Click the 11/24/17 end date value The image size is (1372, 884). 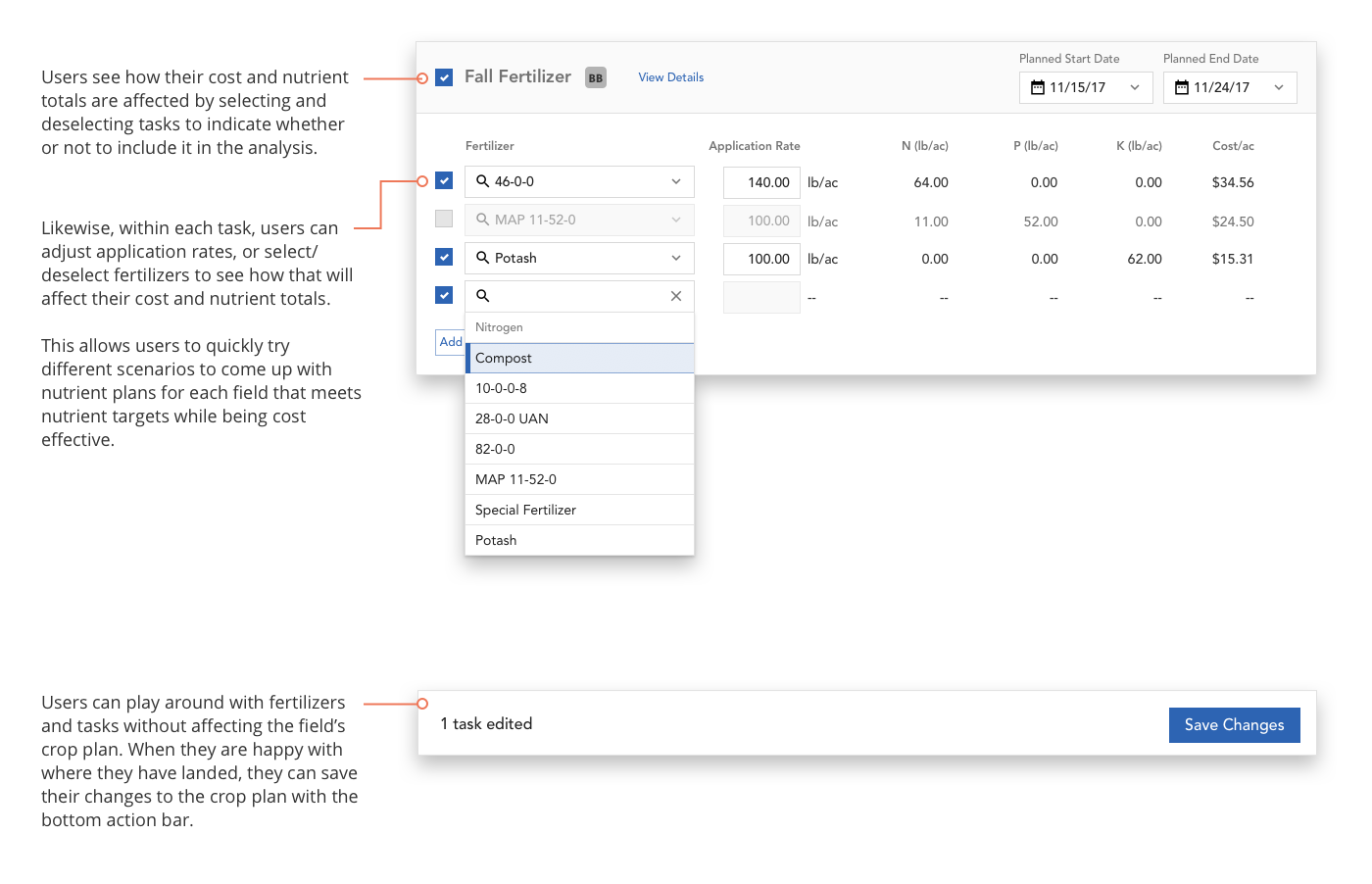pyautogui.click(x=1221, y=87)
